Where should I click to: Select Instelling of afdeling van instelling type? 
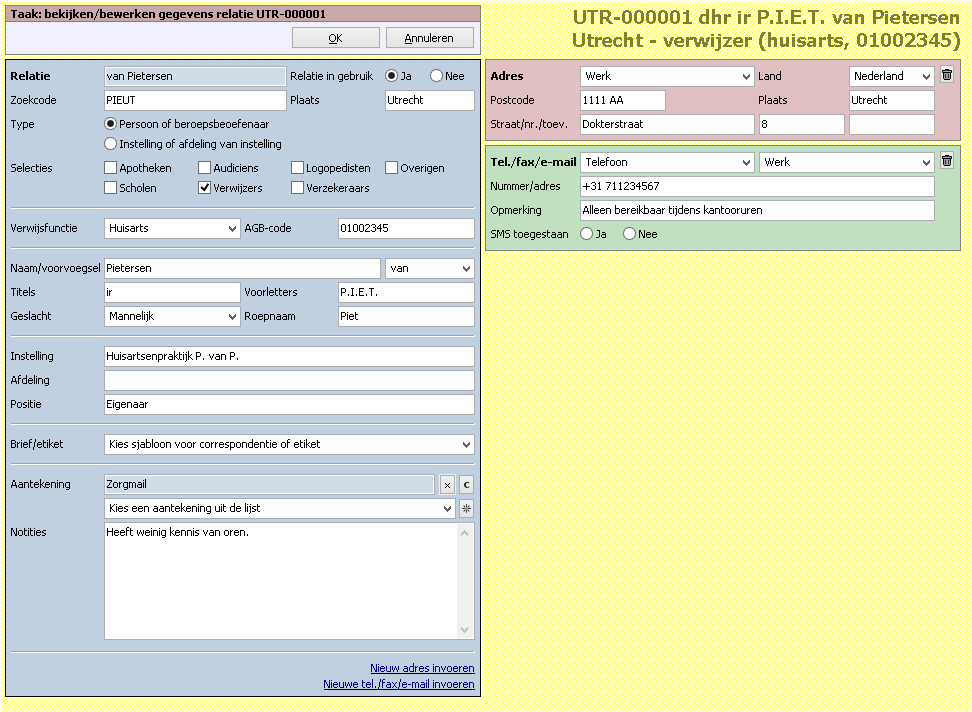(111, 144)
